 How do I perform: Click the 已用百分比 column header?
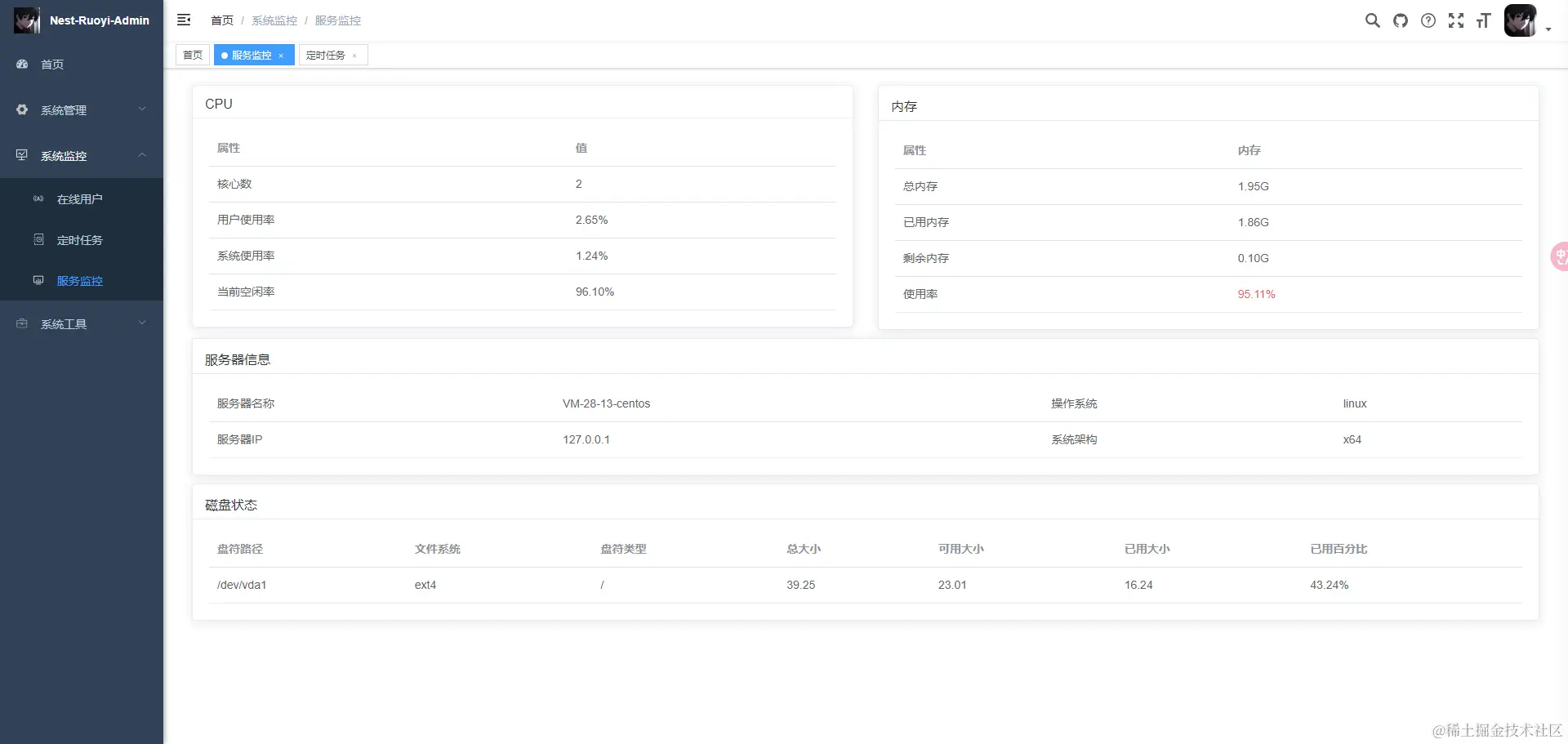pos(1339,549)
